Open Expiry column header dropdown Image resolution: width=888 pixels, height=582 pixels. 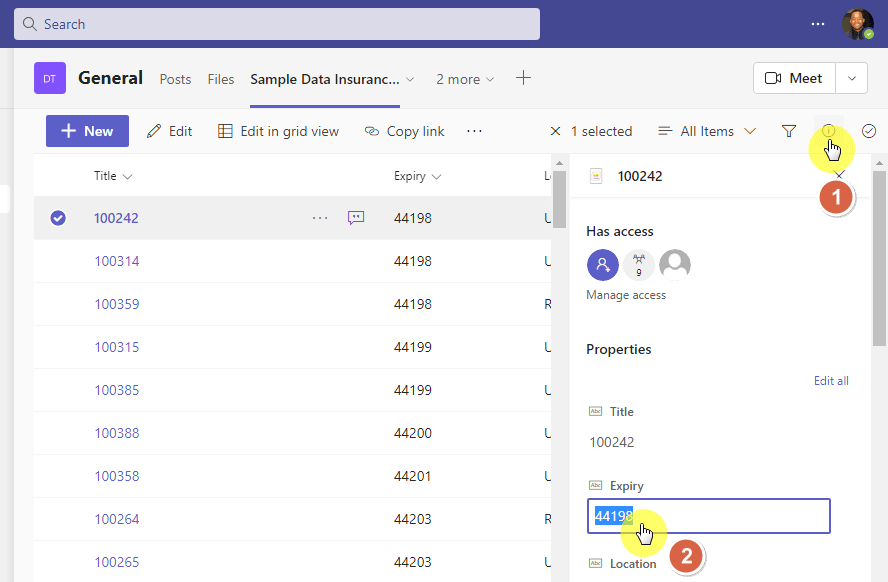coord(417,176)
